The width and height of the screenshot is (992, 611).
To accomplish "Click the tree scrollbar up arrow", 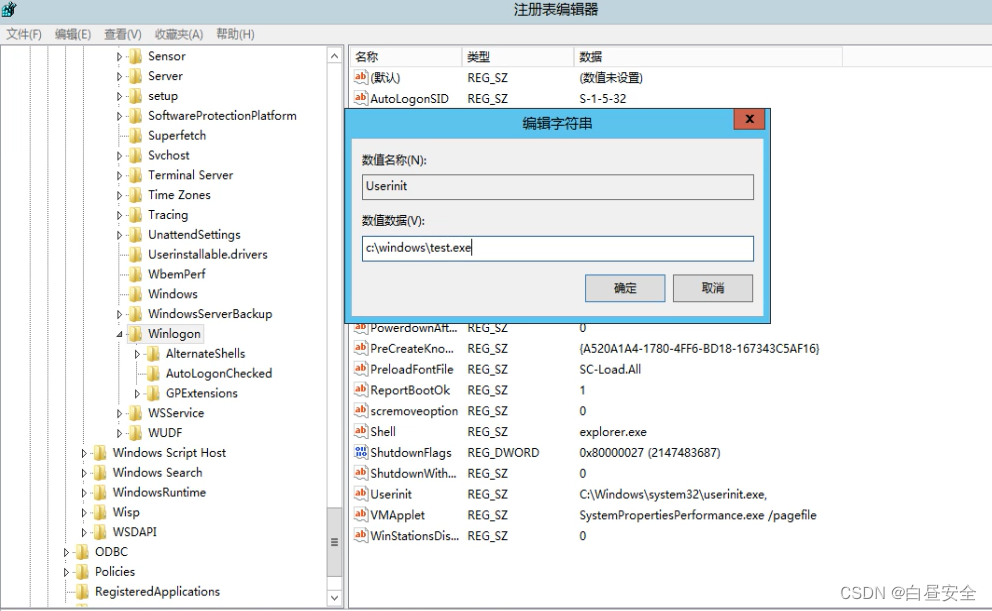I will point(334,56).
